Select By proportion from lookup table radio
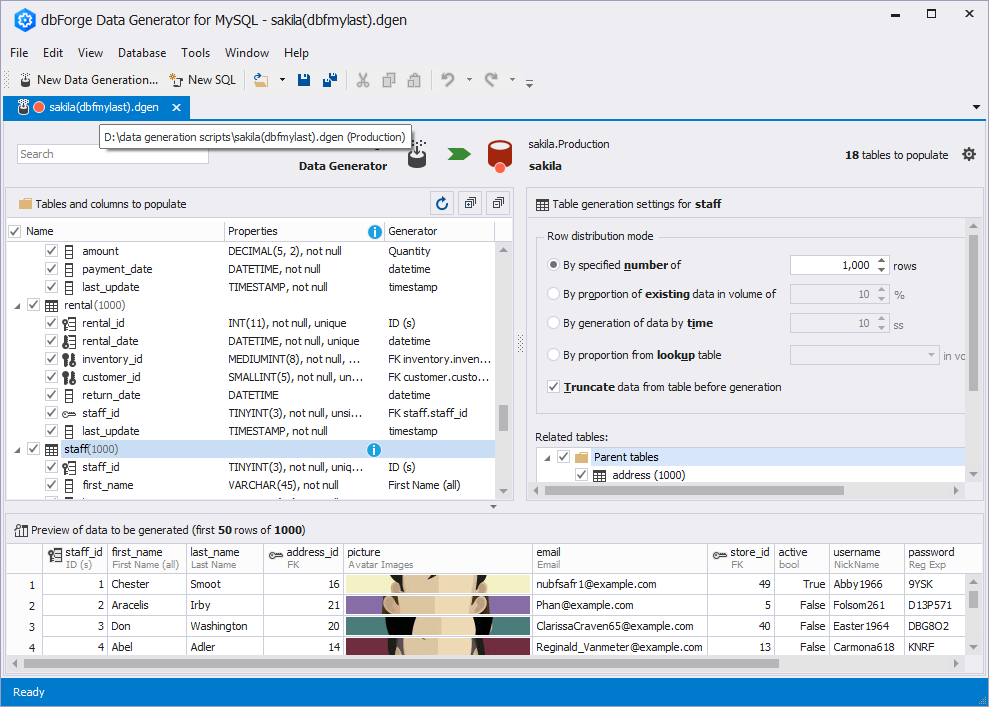 tap(553, 355)
